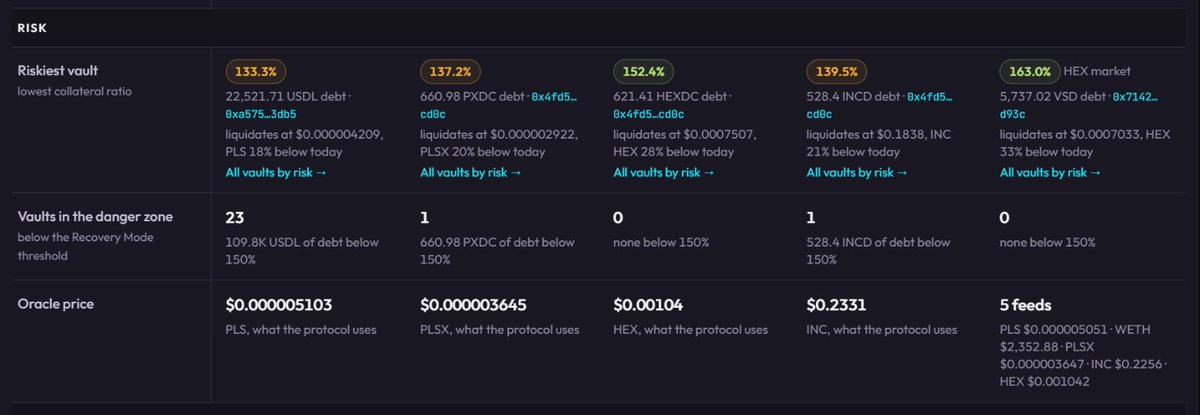Open All vaults by risk under PXDC
The height and width of the screenshot is (415, 1200).
pos(471,172)
